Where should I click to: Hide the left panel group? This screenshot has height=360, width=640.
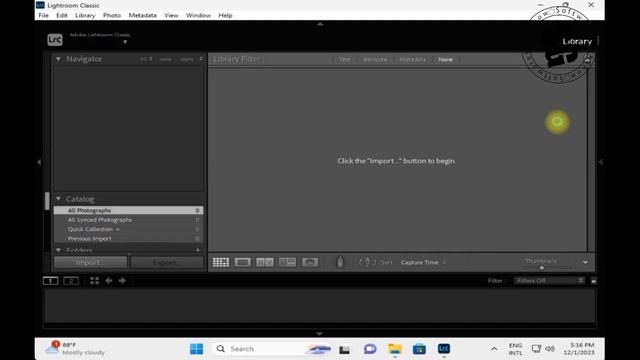coord(39,162)
